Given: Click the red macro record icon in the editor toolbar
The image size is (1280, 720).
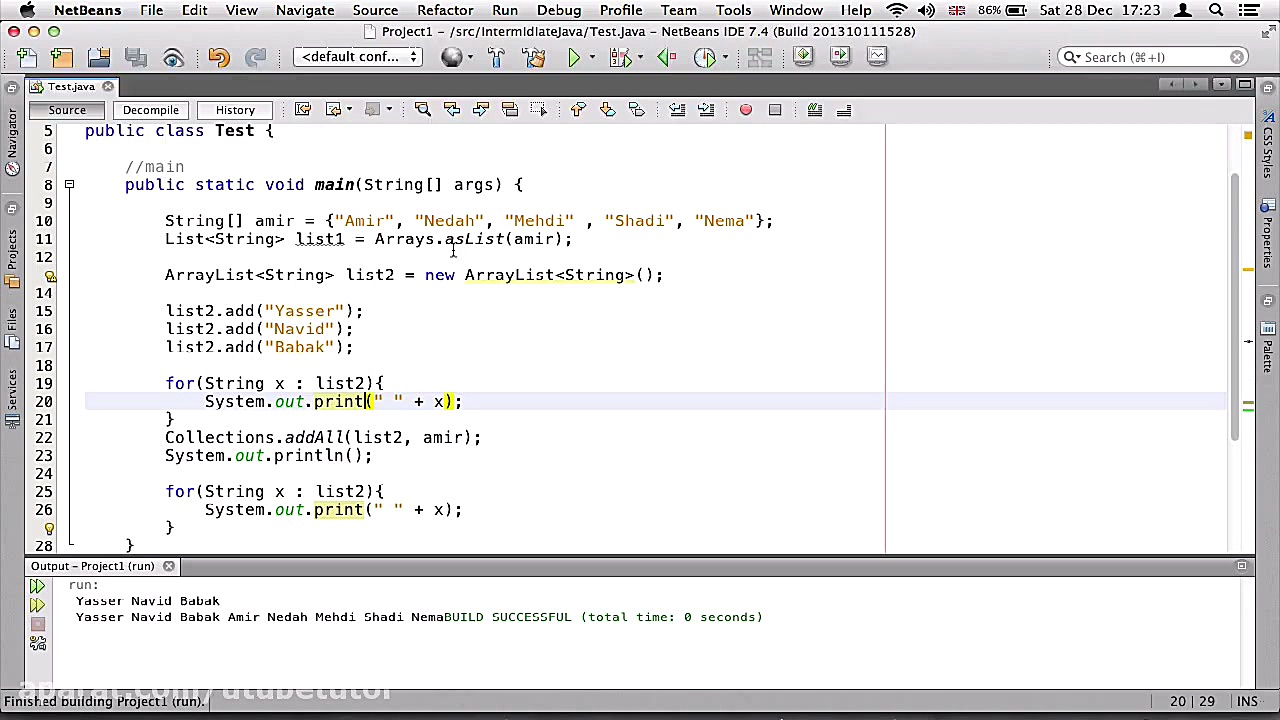Looking at the screenshot, I should click(745, 110).
